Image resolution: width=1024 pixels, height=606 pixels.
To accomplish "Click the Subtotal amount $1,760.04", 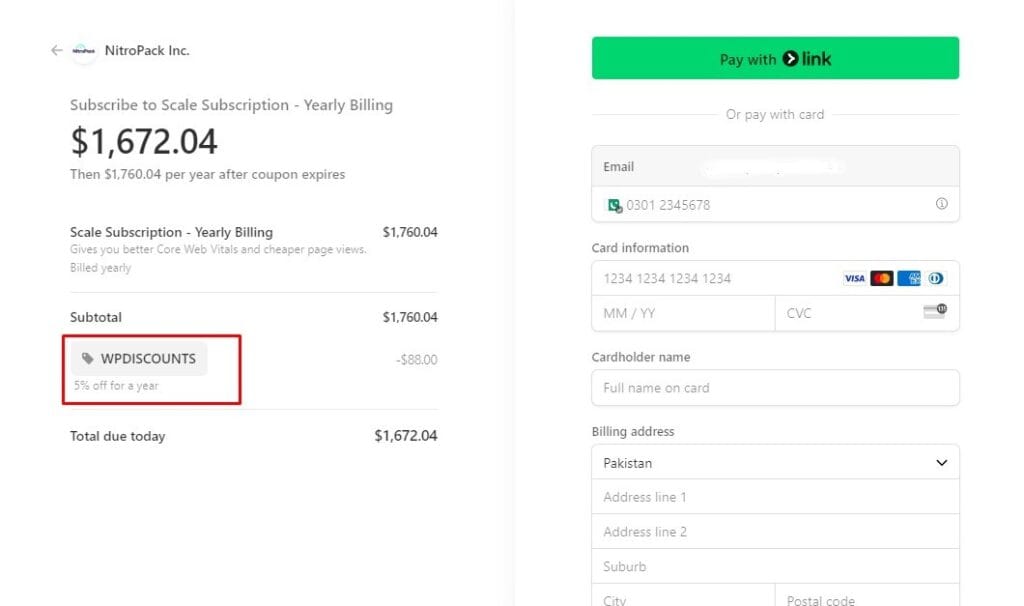I will [410, 317].
